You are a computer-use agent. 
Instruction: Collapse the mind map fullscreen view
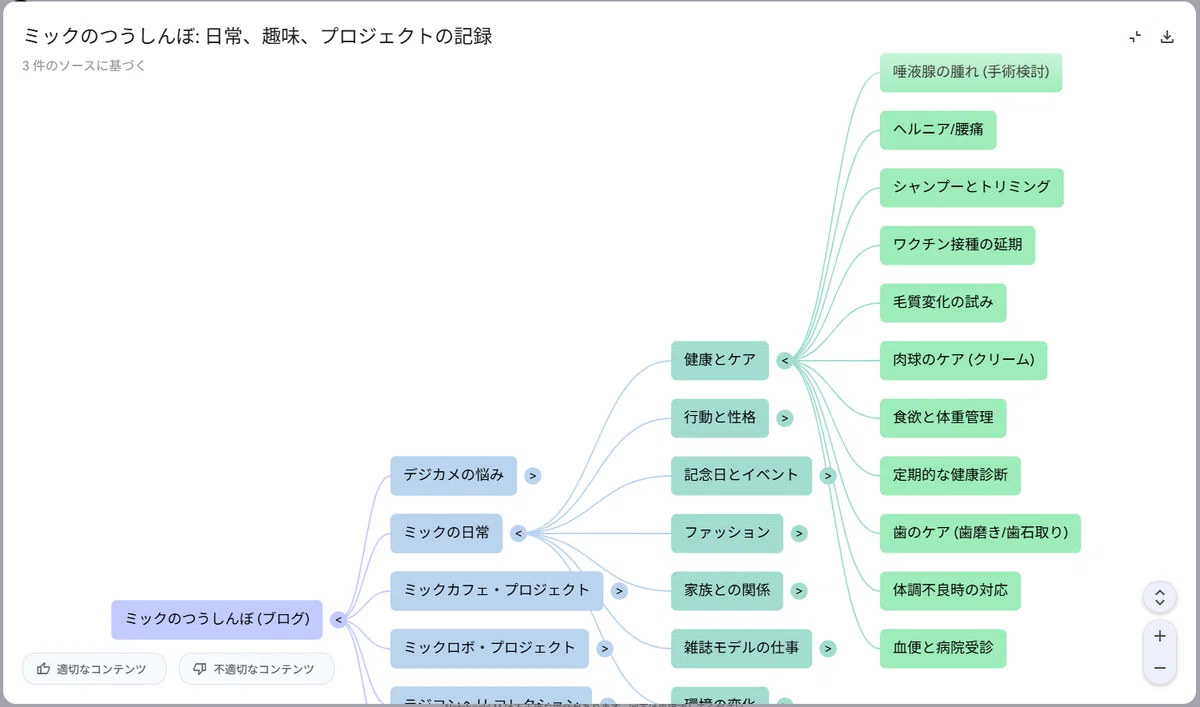pyautogui.click(x=1135, y=37)
